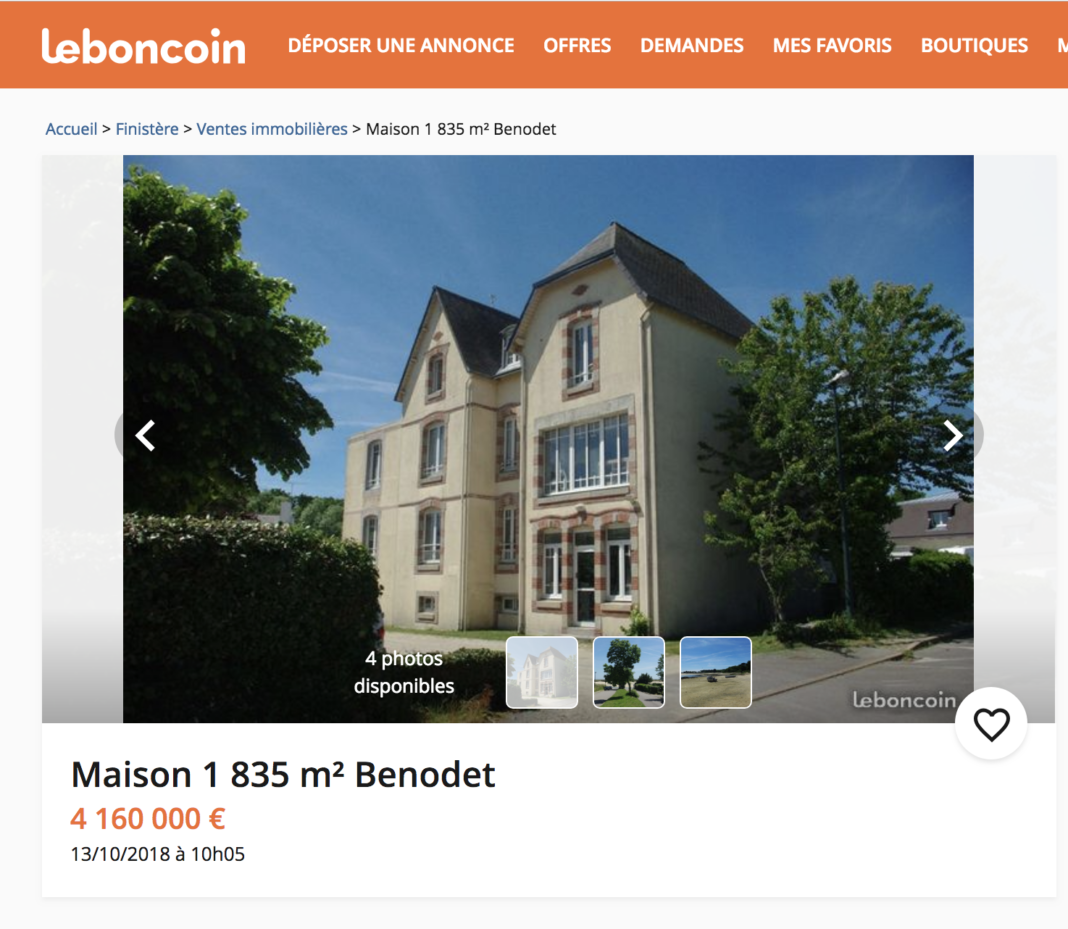1068x929 pixels.
Task: Click the leboncoin logo
Action: point(143,46)
